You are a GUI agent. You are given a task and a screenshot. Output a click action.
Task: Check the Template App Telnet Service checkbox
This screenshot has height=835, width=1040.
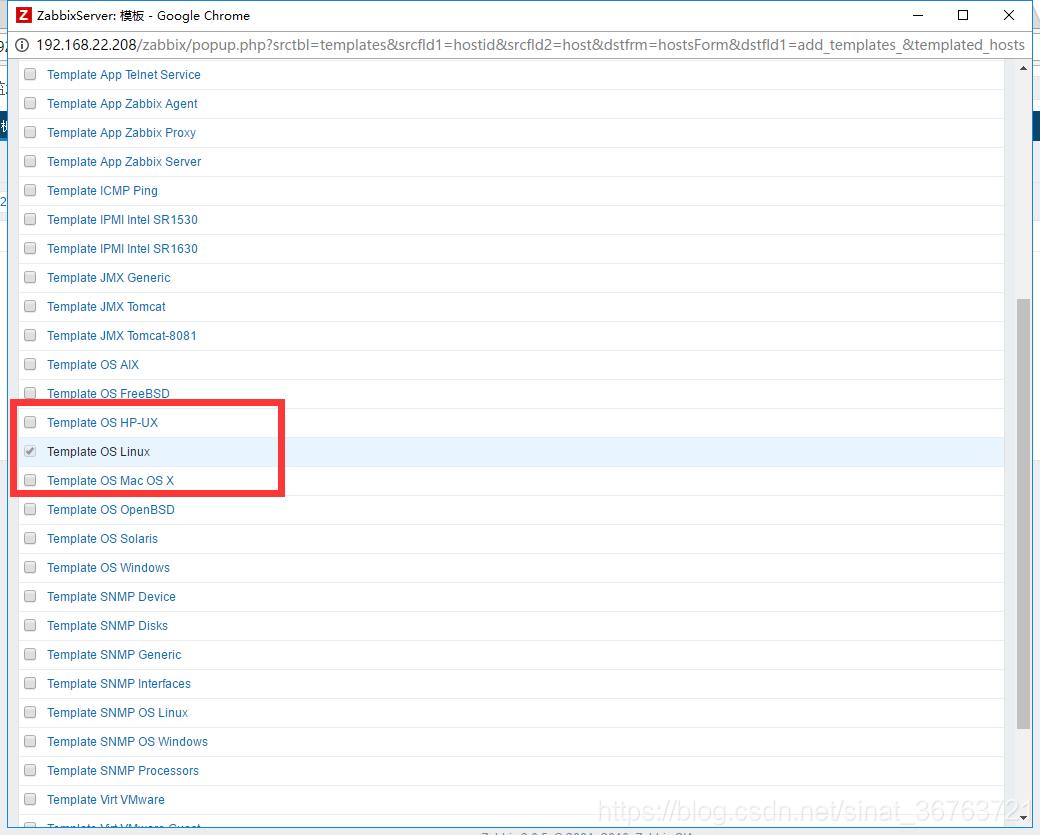coord(30,74)
